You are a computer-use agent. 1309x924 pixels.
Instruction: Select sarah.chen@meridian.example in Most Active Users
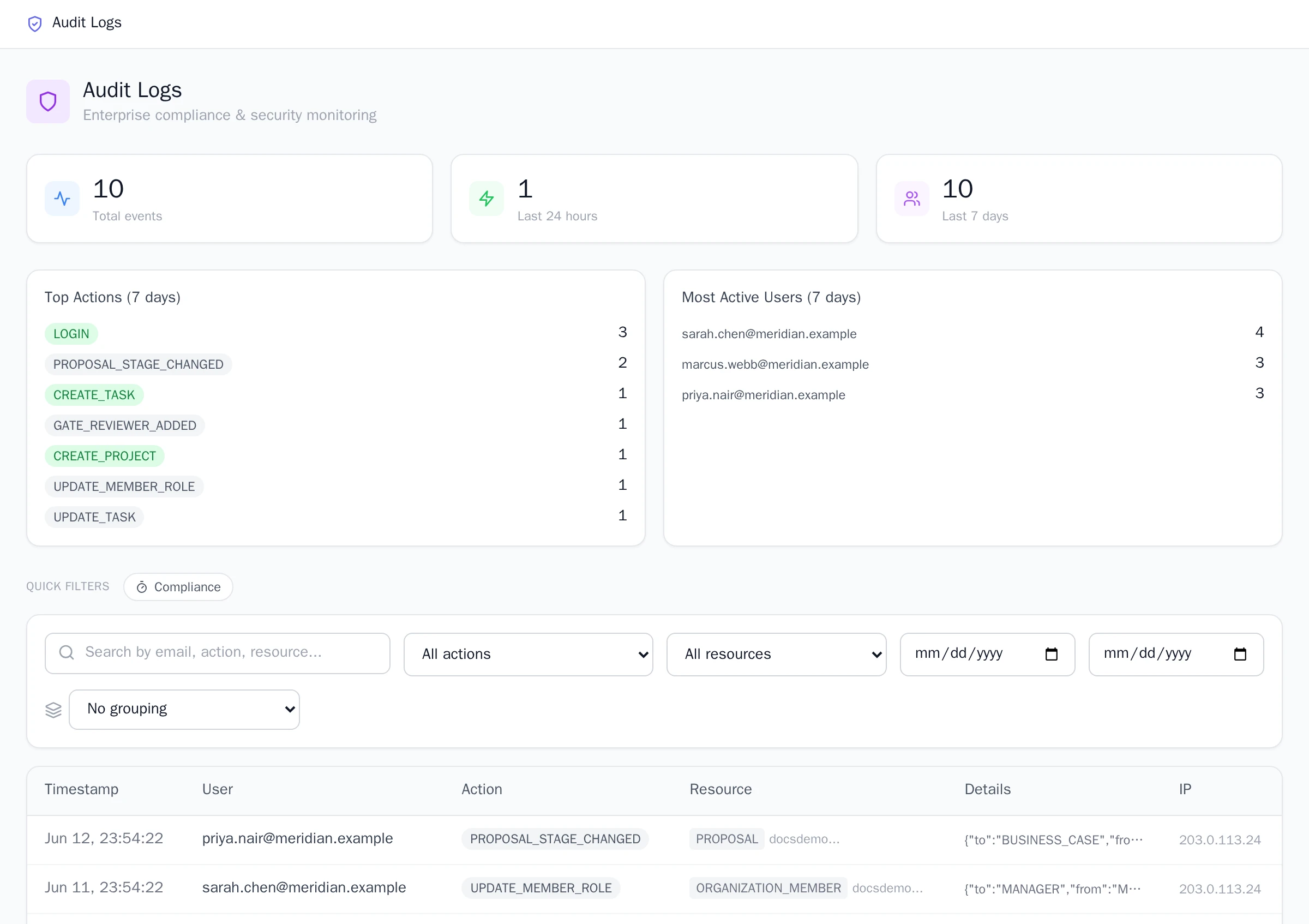(x=768, y=334)
